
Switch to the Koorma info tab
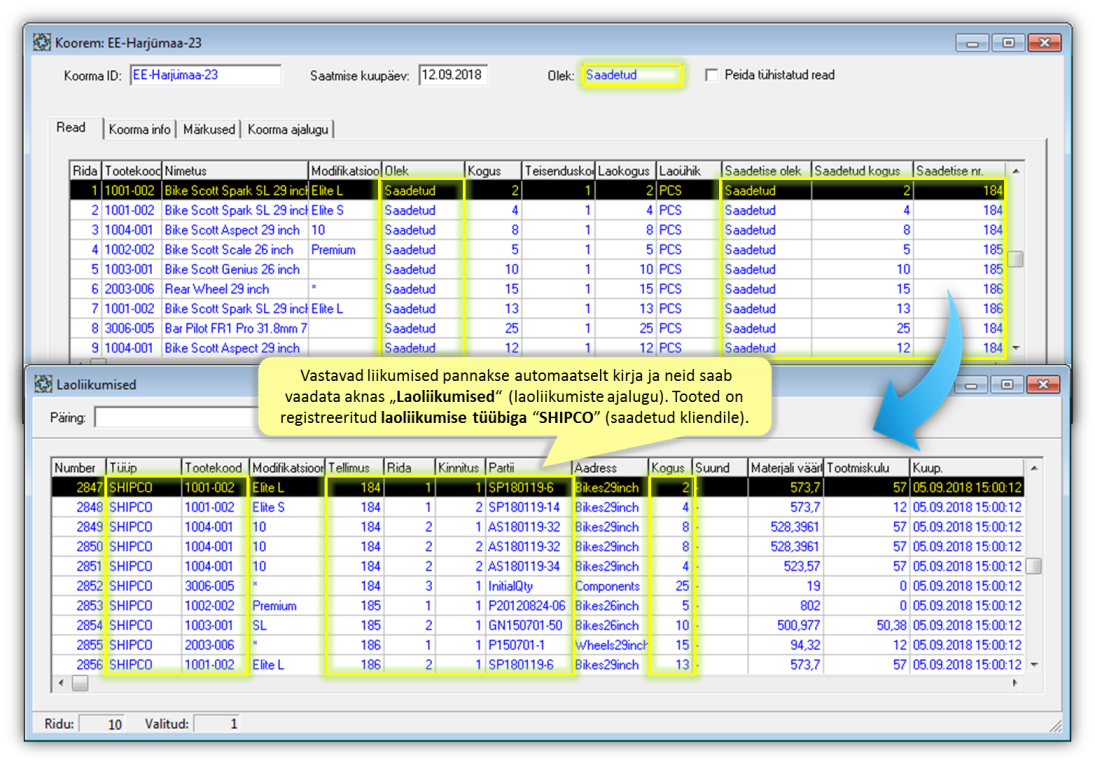point(139,129)
